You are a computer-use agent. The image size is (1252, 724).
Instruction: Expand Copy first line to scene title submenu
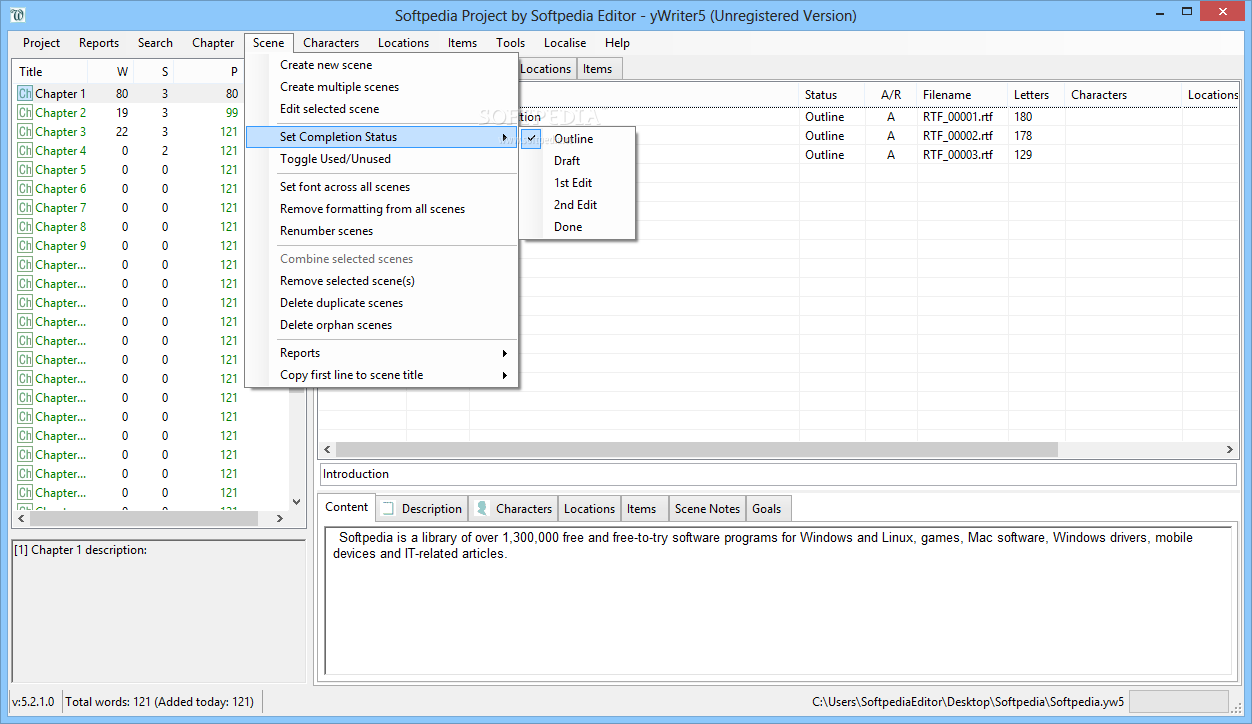click(x=382, y=375)
